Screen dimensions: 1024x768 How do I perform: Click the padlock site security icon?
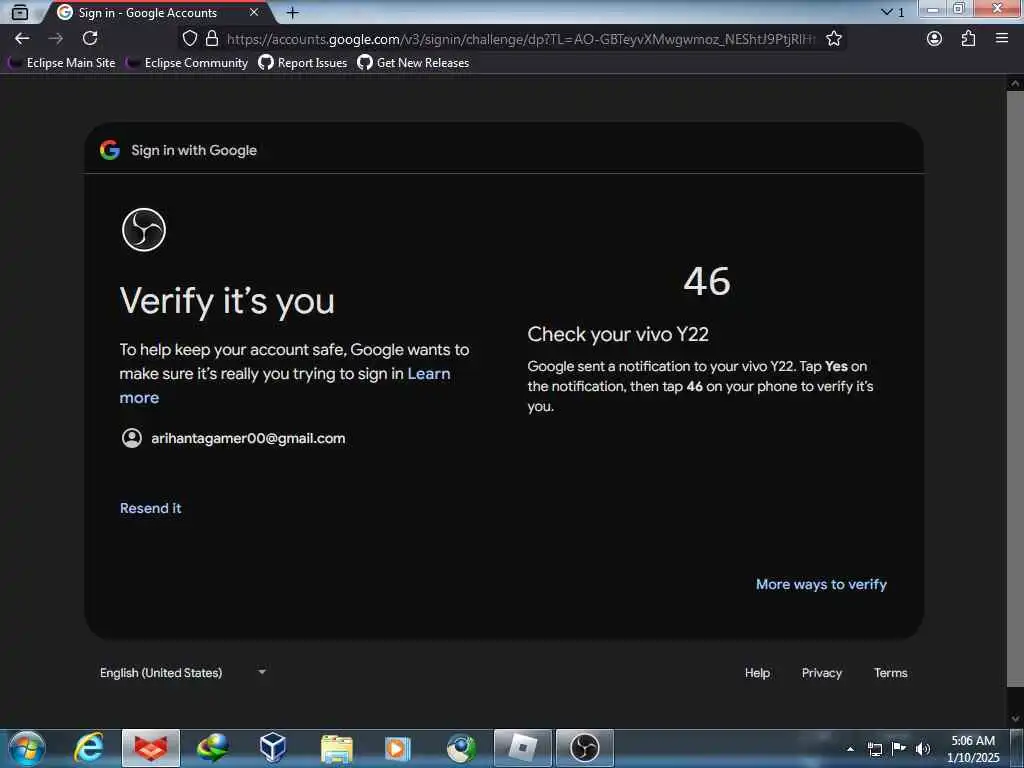(212, 39)
